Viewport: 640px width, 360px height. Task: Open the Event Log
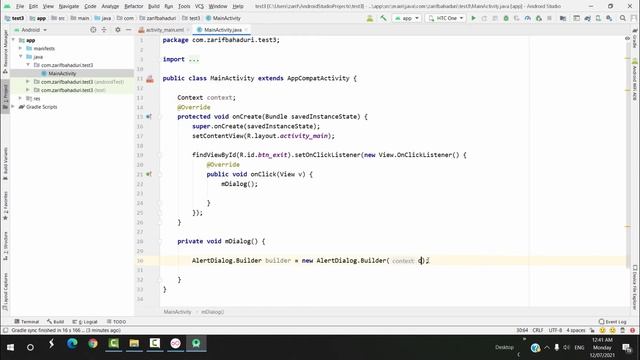click(612, 322)
